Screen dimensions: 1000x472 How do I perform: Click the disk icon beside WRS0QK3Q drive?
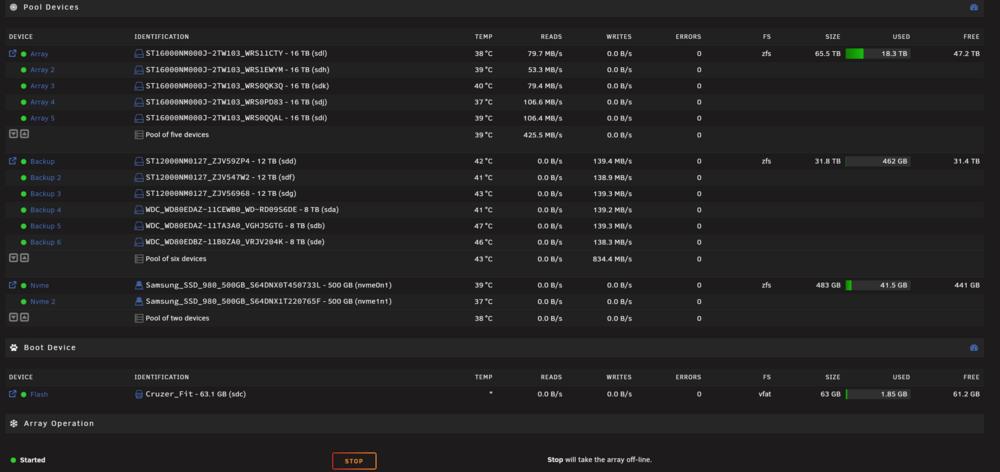point(139,86)
